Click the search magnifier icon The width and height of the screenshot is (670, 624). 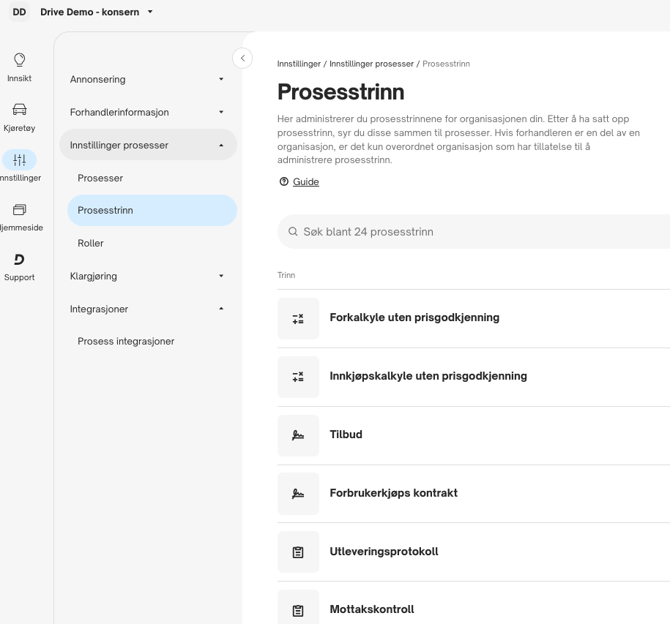click(x=293, y=232)
